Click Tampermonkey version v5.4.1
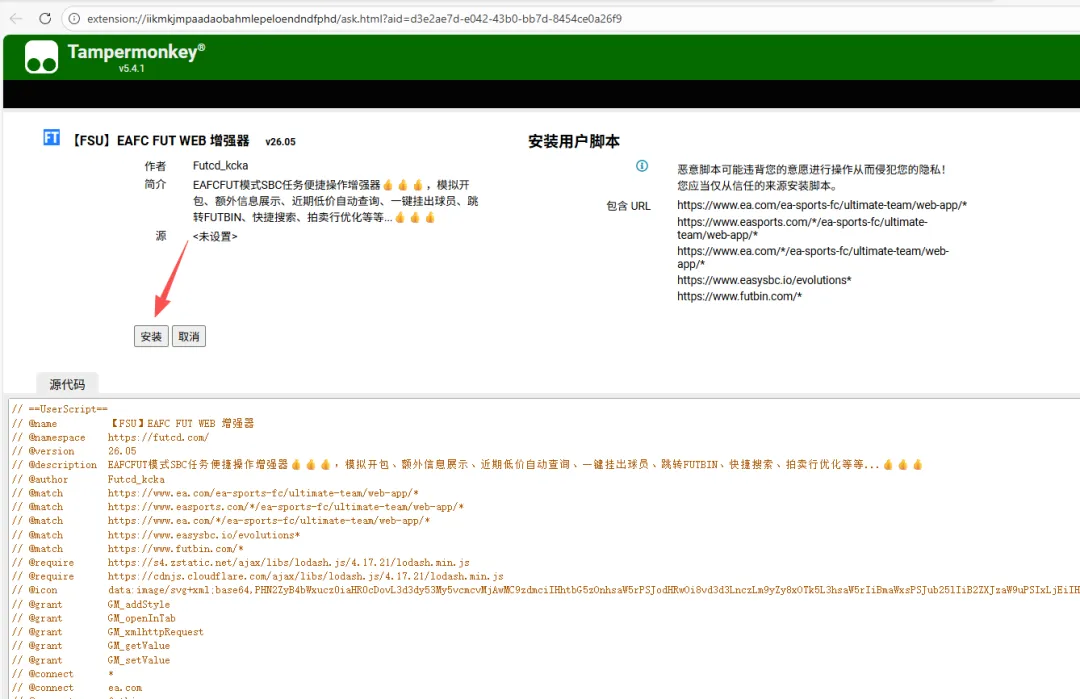Screen dimensions: 1080x699 click(x=132, y=68)
